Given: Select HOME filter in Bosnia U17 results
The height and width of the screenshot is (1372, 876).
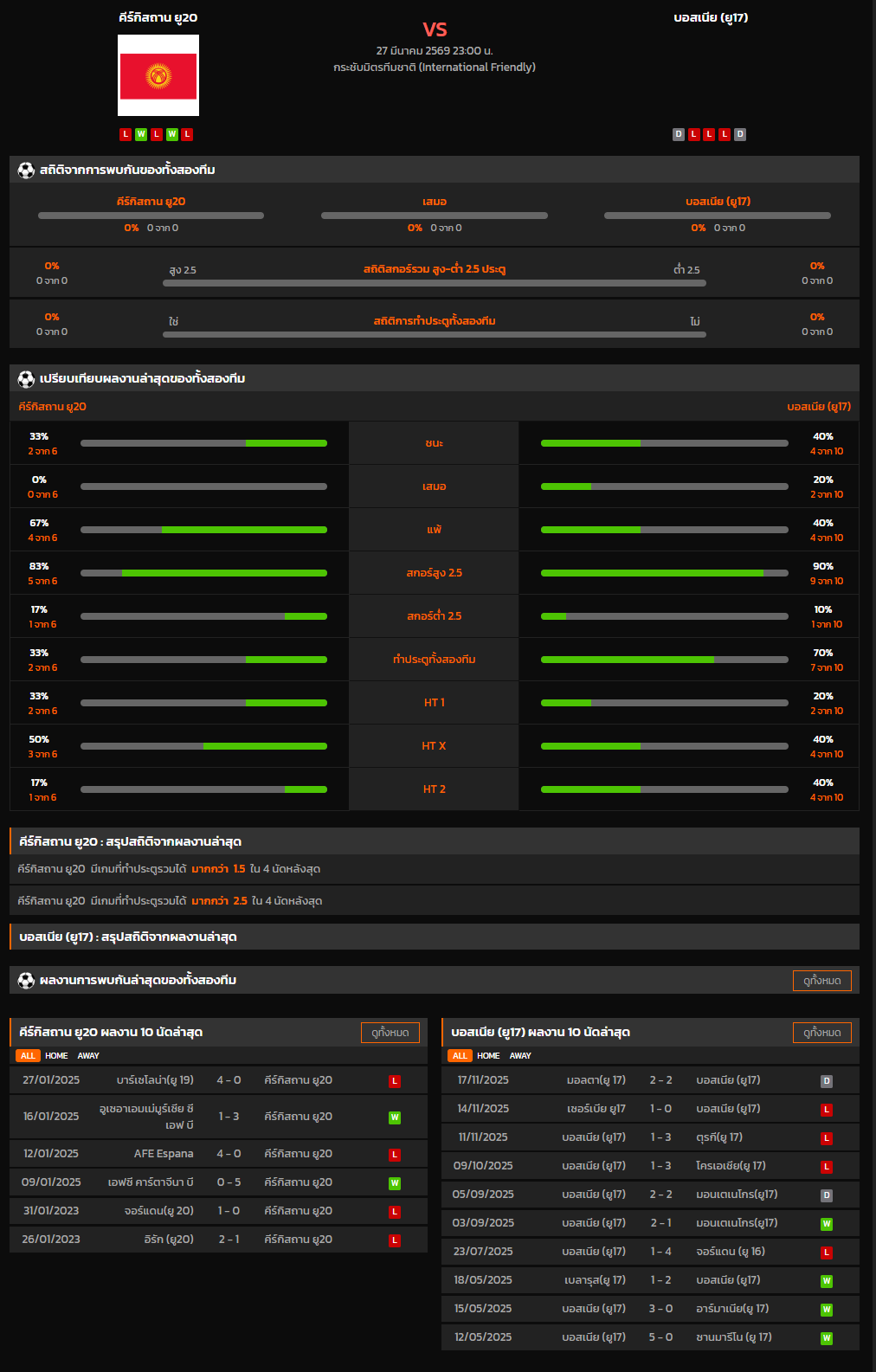Looking at the screenshot, I should click(488, 1056).
